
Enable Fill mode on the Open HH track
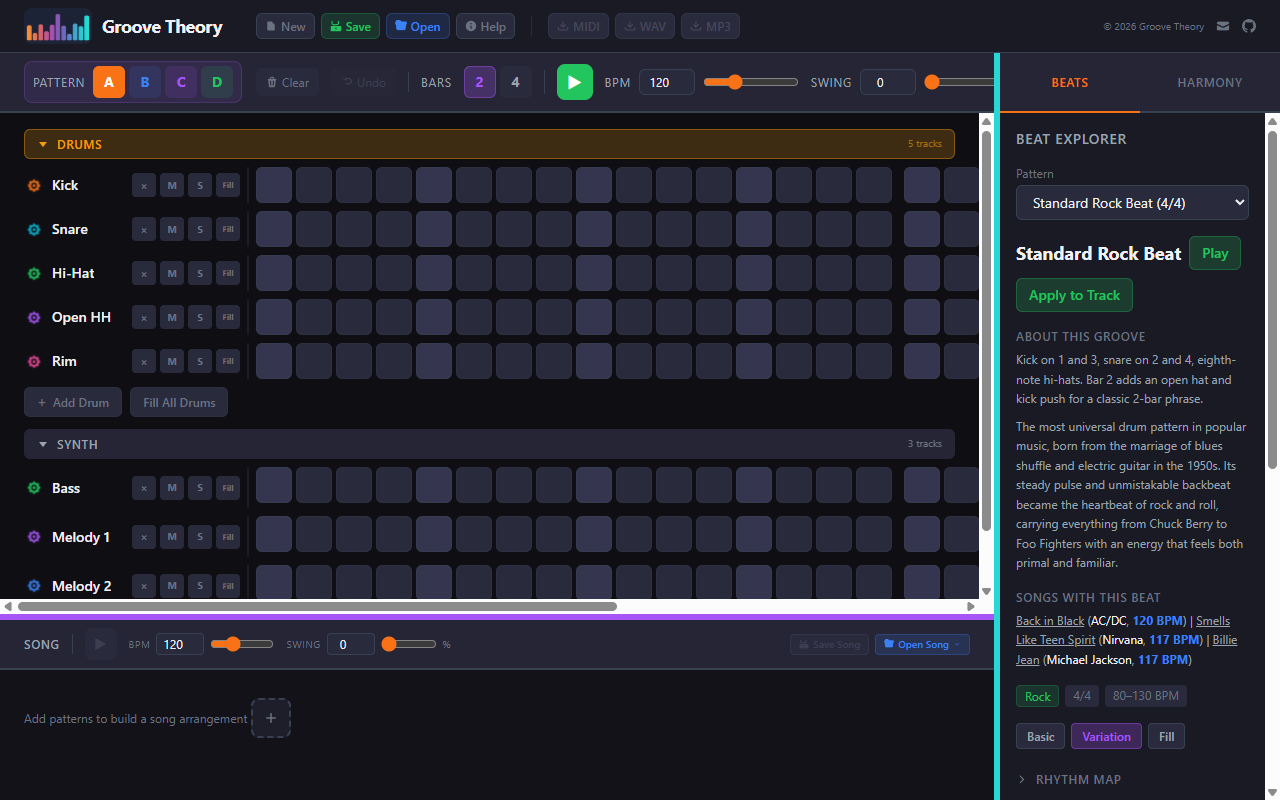[228, 317]
